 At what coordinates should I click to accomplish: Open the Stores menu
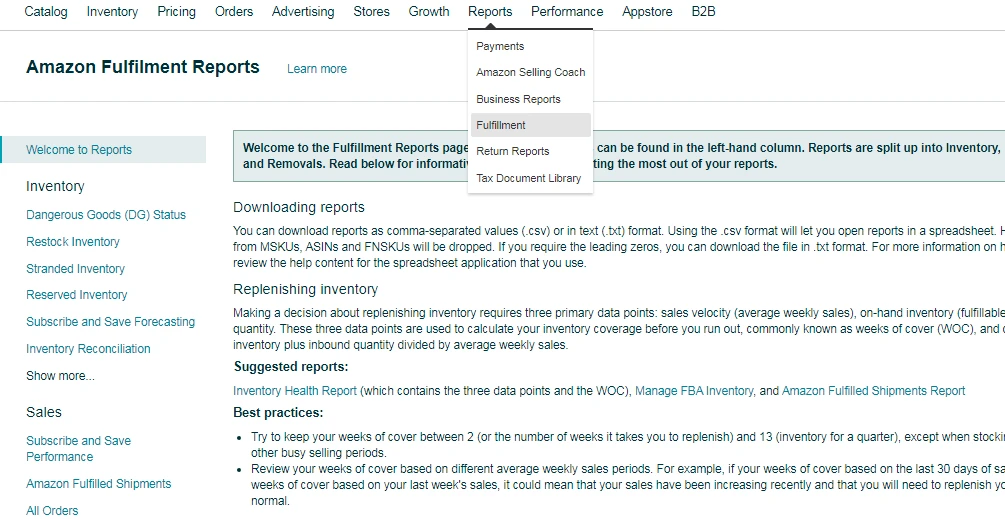[x=371, y=12]
